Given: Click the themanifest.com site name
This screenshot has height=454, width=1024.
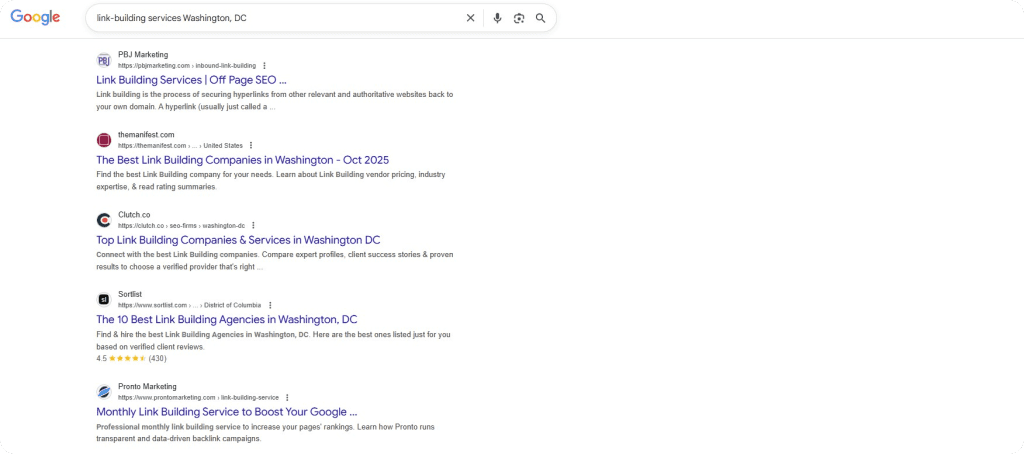Looking at the screenshot, I should coord(146,135).
